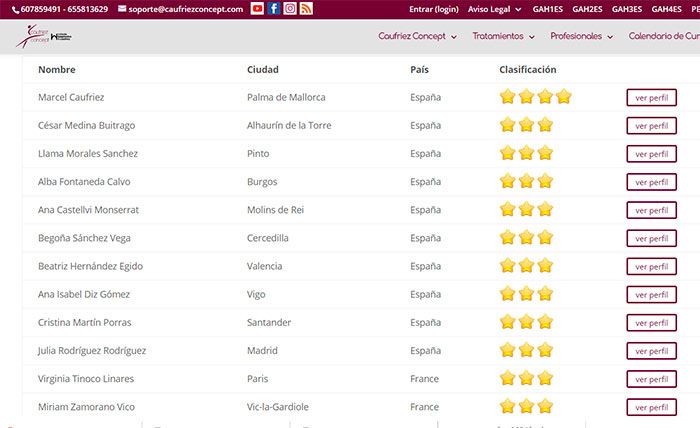Viewport: 700px width, 428px height.
Task: Open the Instagram social icon
Action: pos(290,9)
